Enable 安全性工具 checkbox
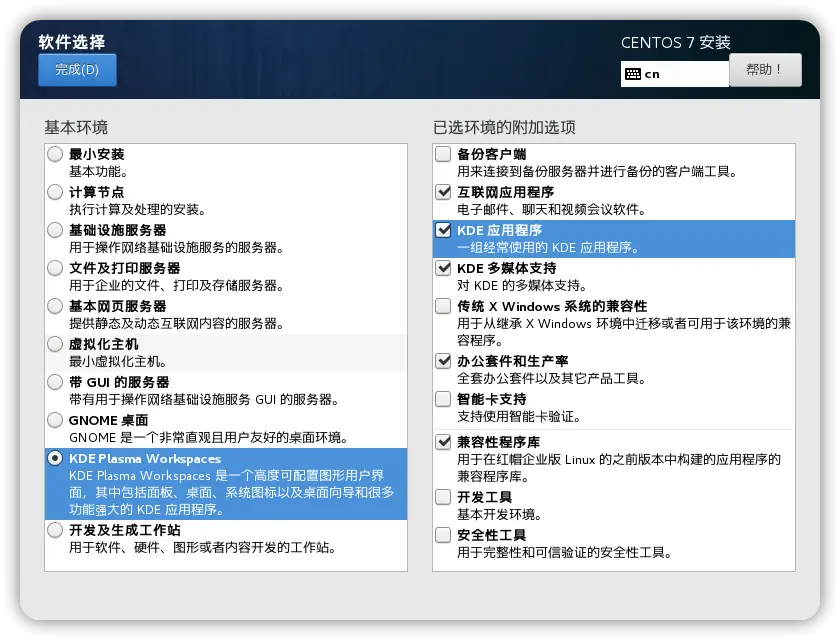Image resolution: width=840 pixels, height=640 pixels. [443, 535]
